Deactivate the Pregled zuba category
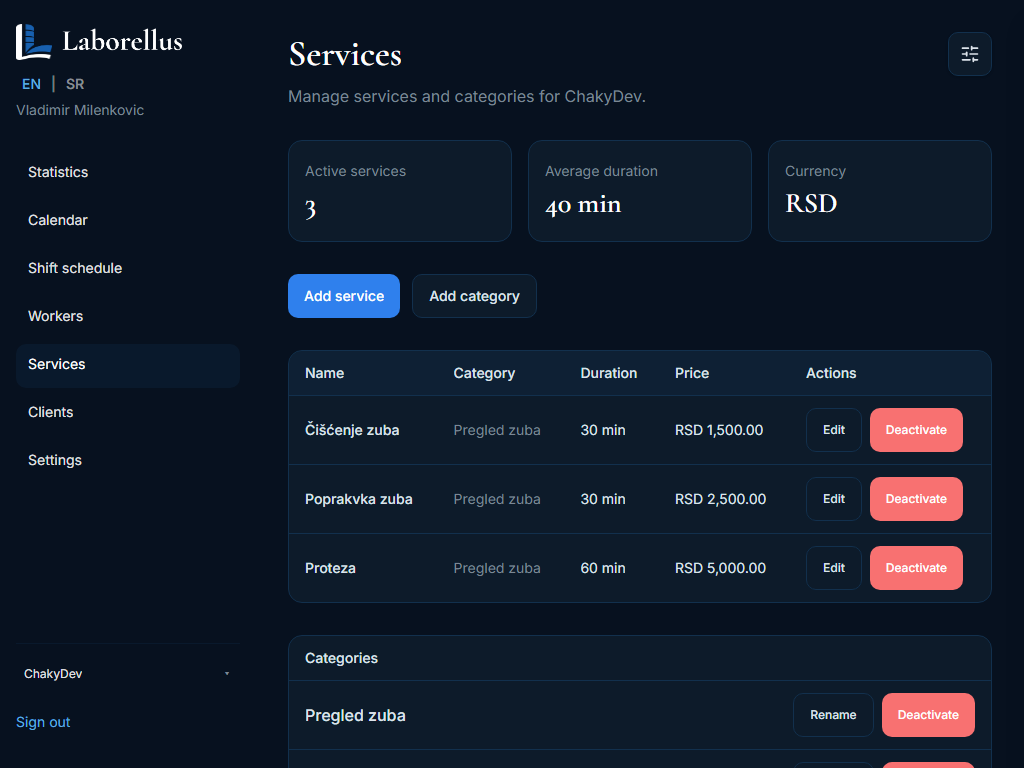1024x768 pixels. (928, 715)
